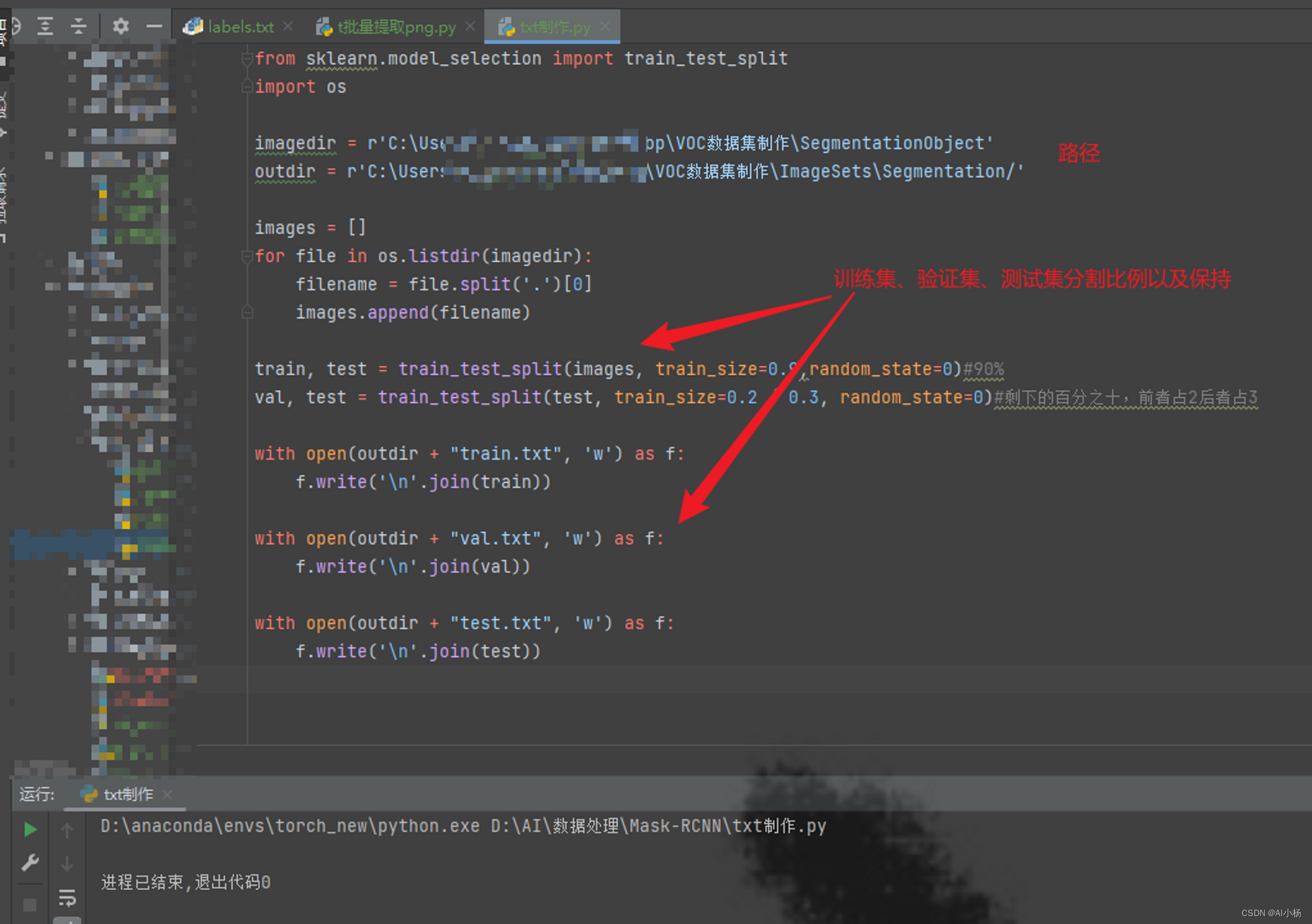Click the down arrow in run console
This screenshot has height=924, width=1312.
tap(67, 864)
